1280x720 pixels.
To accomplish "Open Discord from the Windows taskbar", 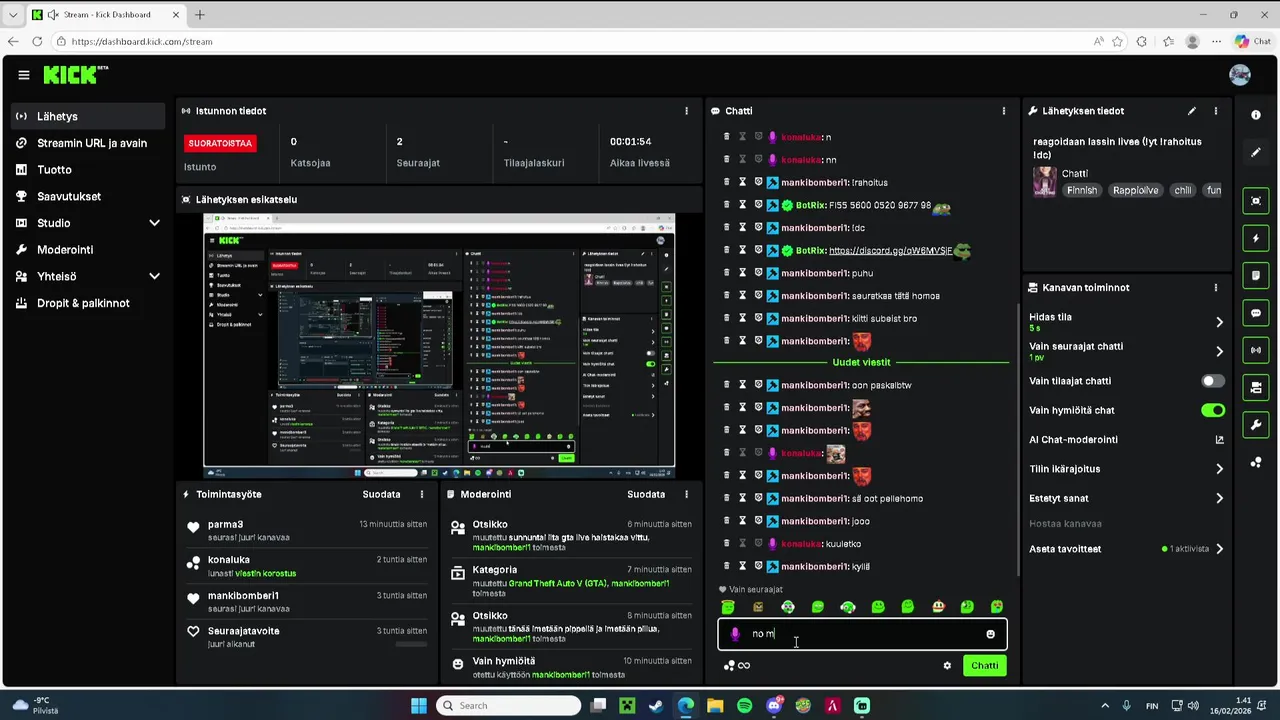I will click(x=774, y=706).
